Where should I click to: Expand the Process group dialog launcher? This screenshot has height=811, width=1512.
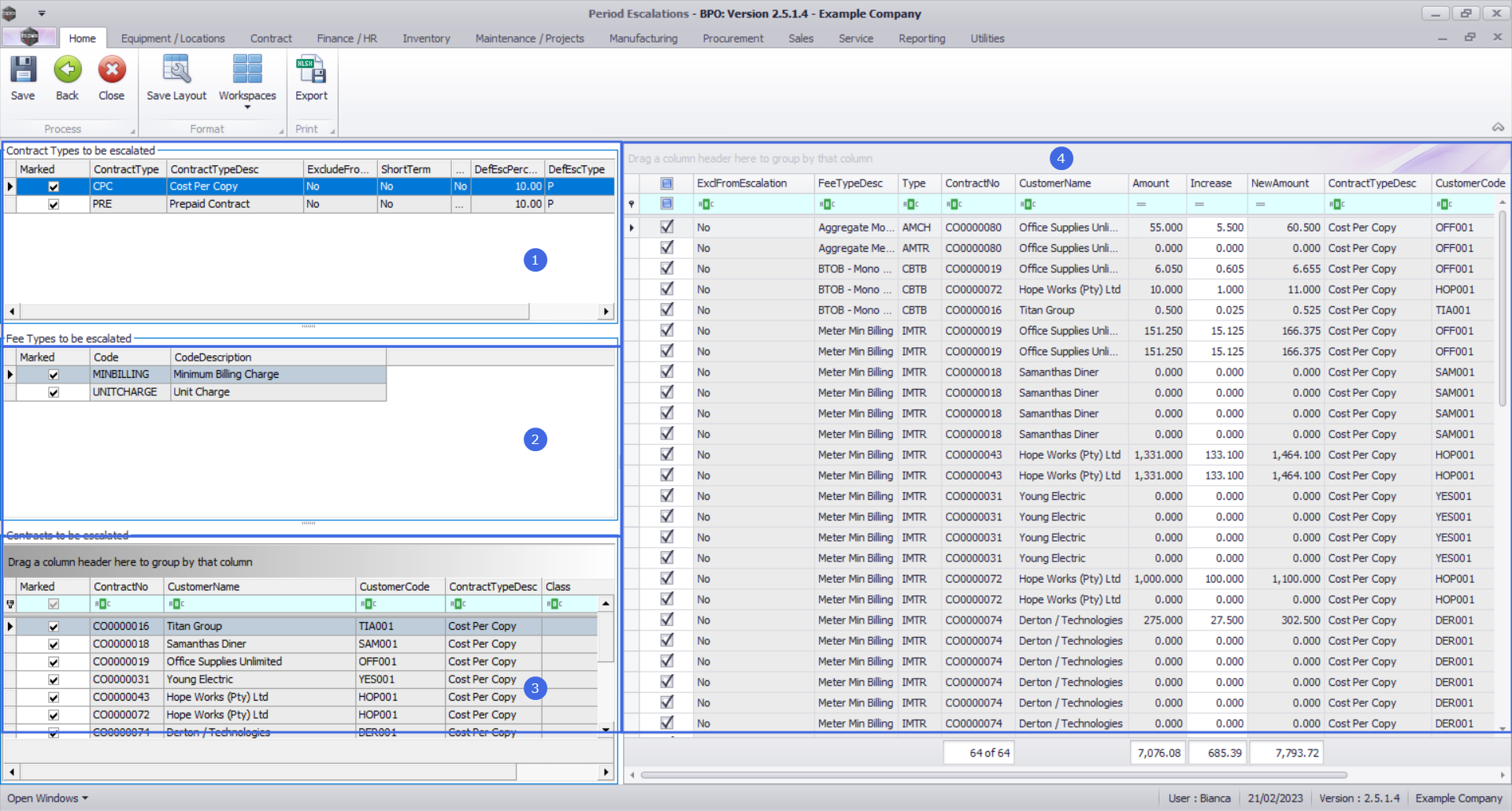point(132,131)
